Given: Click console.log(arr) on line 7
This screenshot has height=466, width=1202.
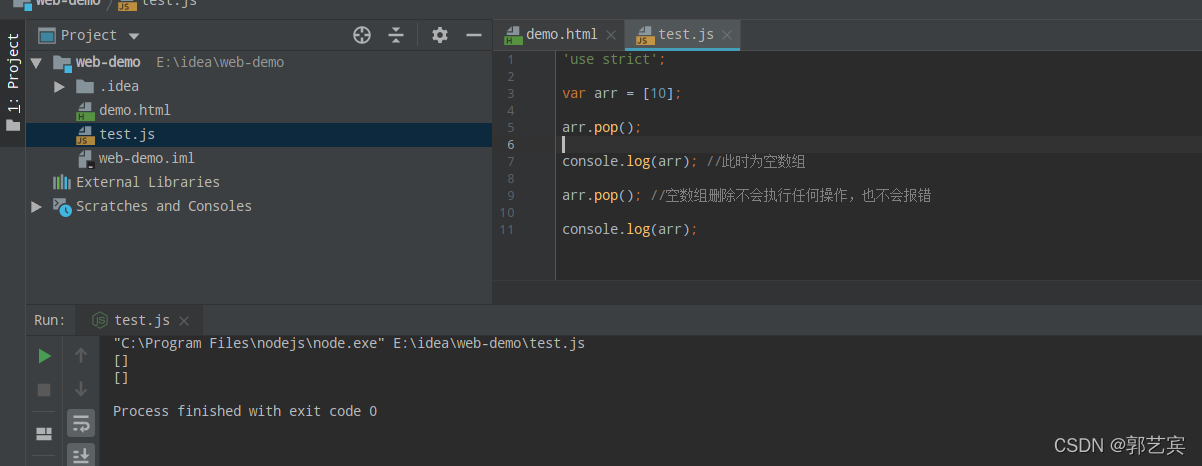Looking at the screenshot, I should click(x=629, y=161).
